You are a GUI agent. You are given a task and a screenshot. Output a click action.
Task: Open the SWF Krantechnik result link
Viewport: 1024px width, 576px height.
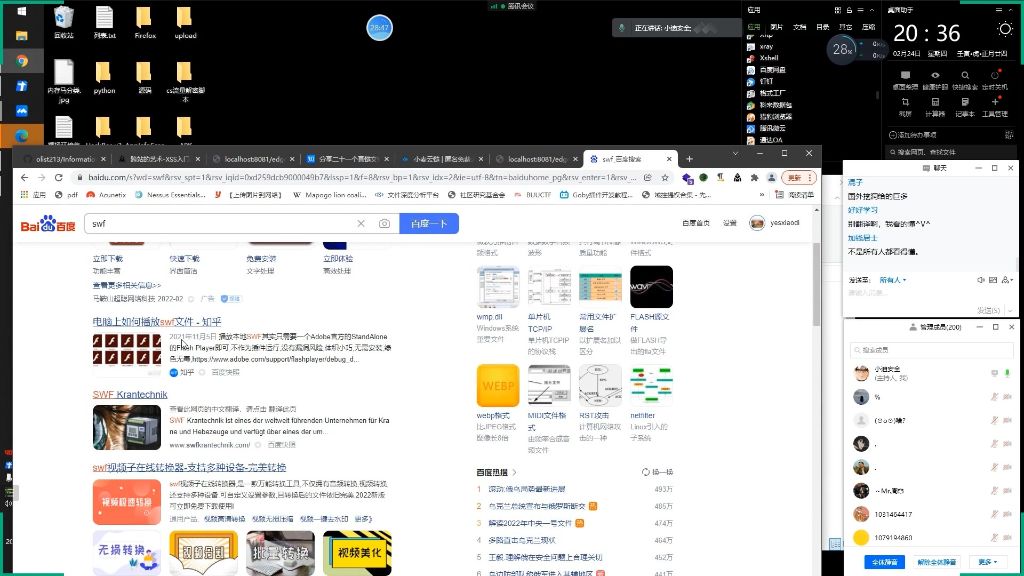tap(130, 394)
